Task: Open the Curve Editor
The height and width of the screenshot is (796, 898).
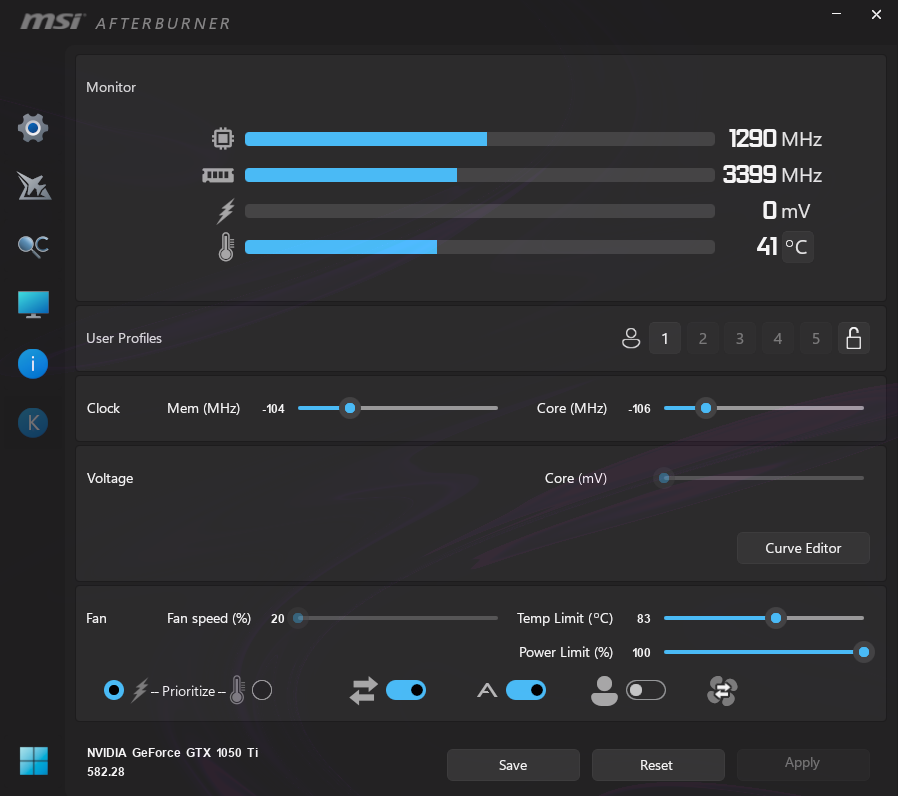Action: 803,548
